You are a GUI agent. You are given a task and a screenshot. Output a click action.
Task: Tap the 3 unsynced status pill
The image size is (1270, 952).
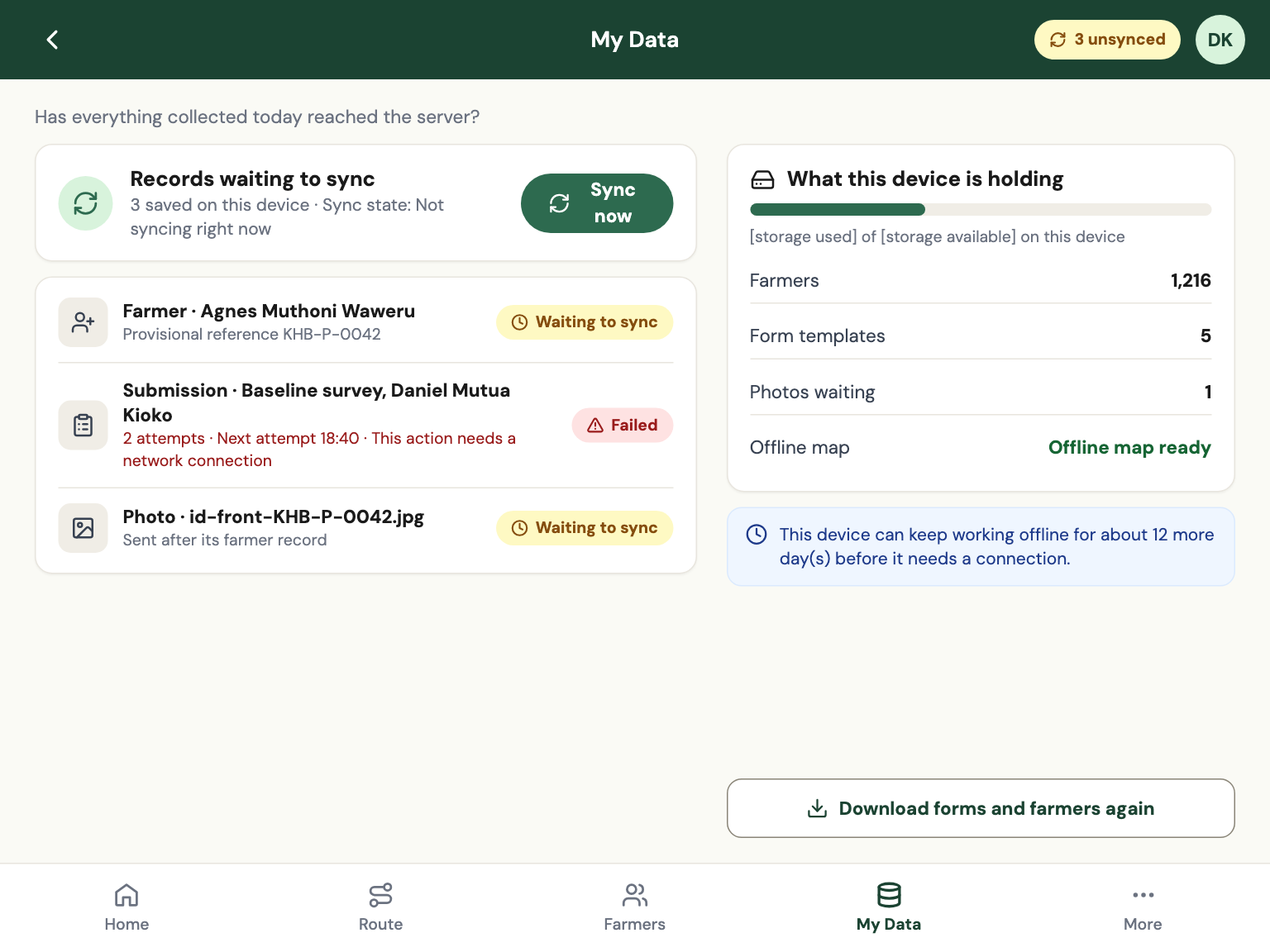tap(1107, 40)
